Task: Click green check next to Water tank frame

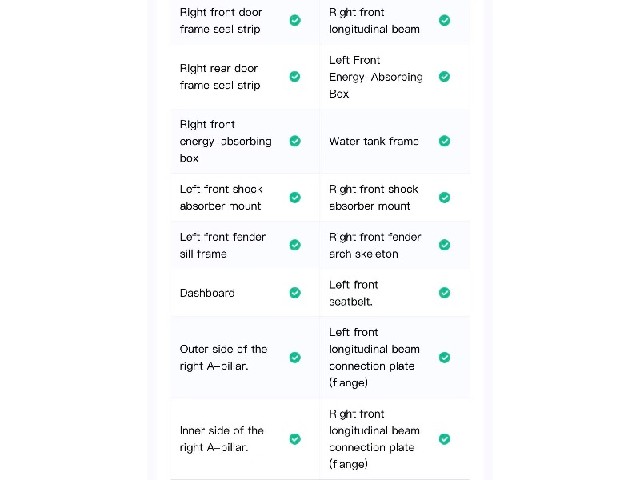Action: (444, 141)
